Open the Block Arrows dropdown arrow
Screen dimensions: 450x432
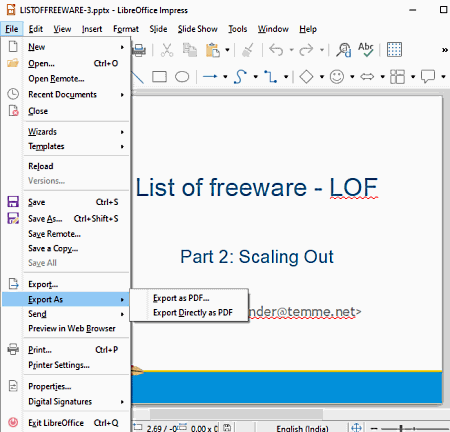click(383, 77)
